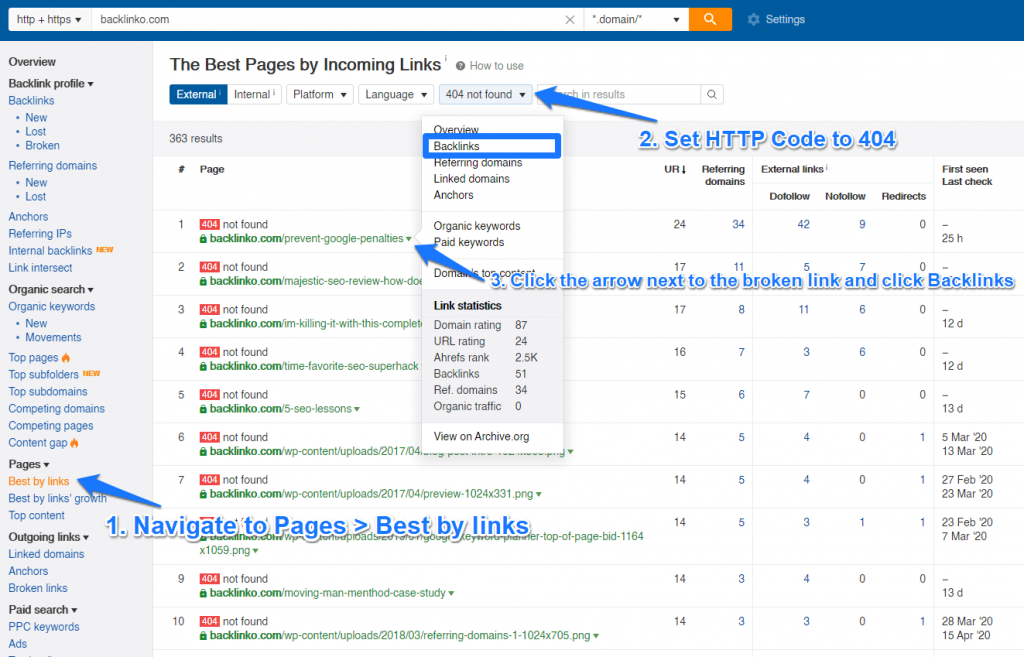Expand arrow next to moving-man-menthod-case-study URL
The width and height of the screenshot is (1024, 657).
tap(451, 594)
